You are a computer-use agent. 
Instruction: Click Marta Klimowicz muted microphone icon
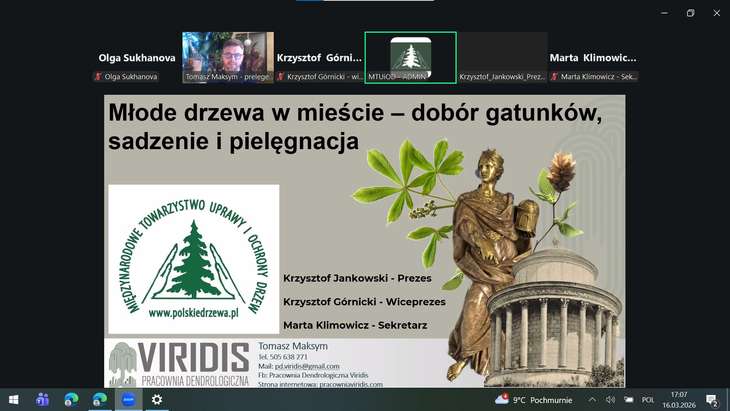[554, 77]
